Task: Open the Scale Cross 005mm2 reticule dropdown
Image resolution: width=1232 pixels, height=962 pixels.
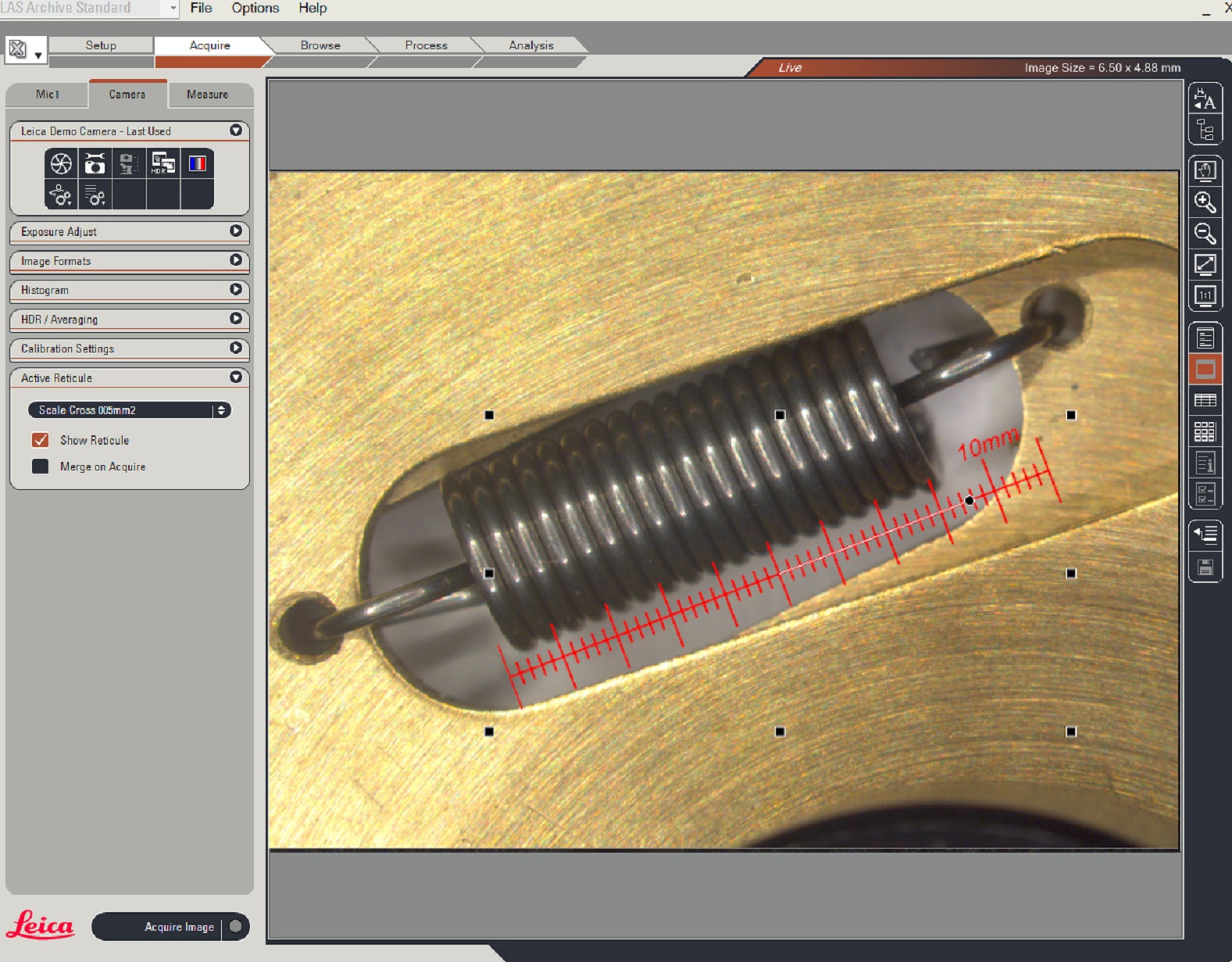Action: point(129,410)
